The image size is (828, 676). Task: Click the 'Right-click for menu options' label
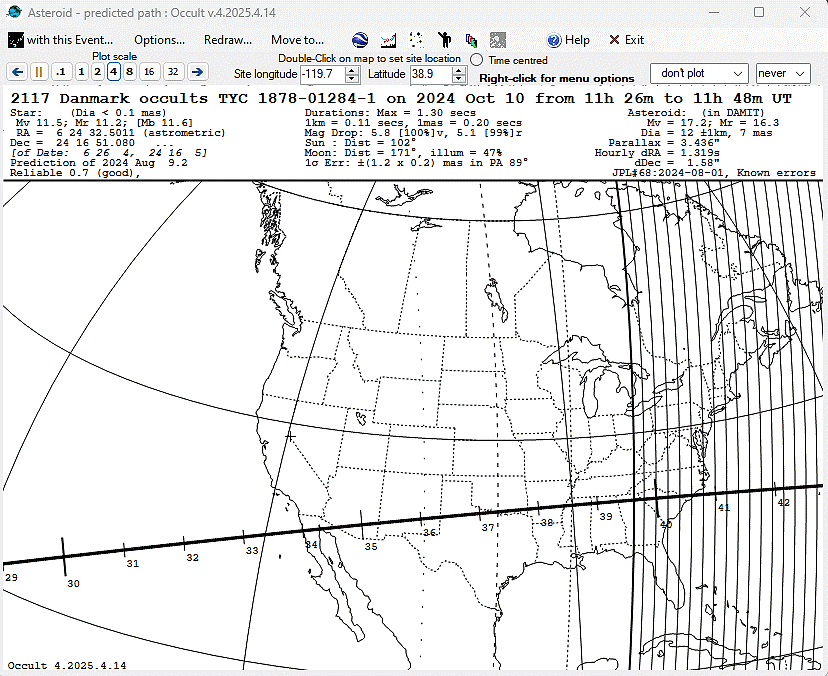click(x=557, y=78)
